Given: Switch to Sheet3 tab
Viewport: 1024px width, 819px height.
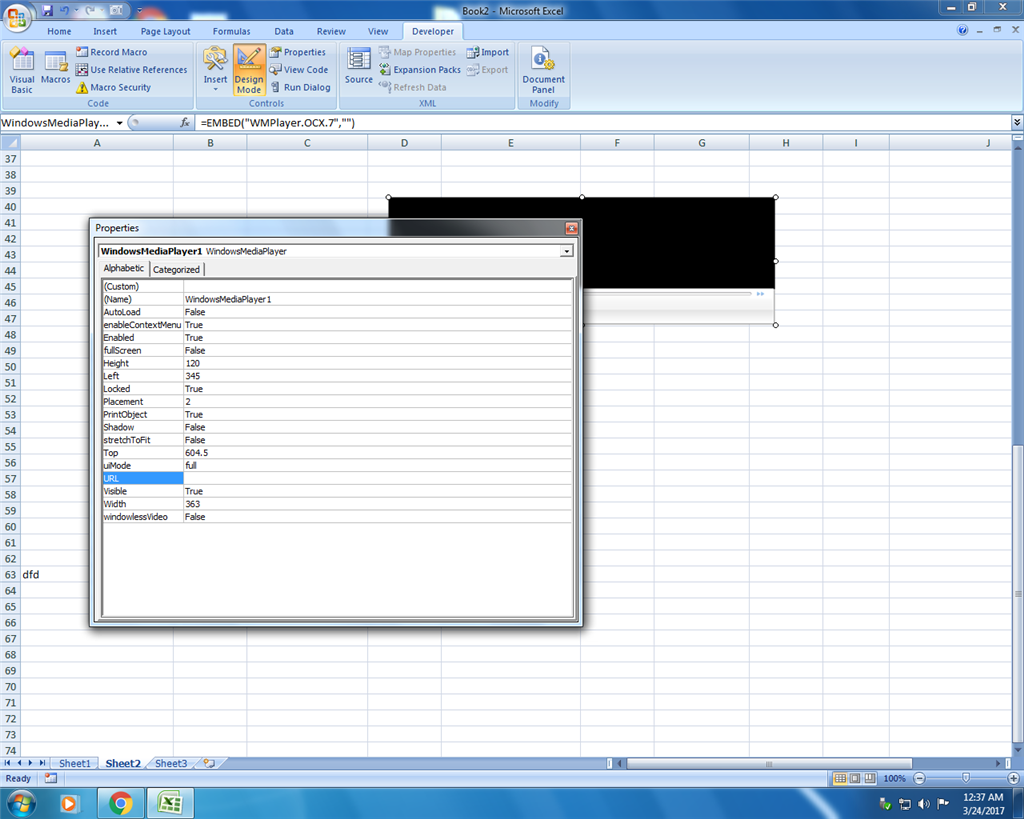Looking at the screenshot, I should tap(171, 763).
